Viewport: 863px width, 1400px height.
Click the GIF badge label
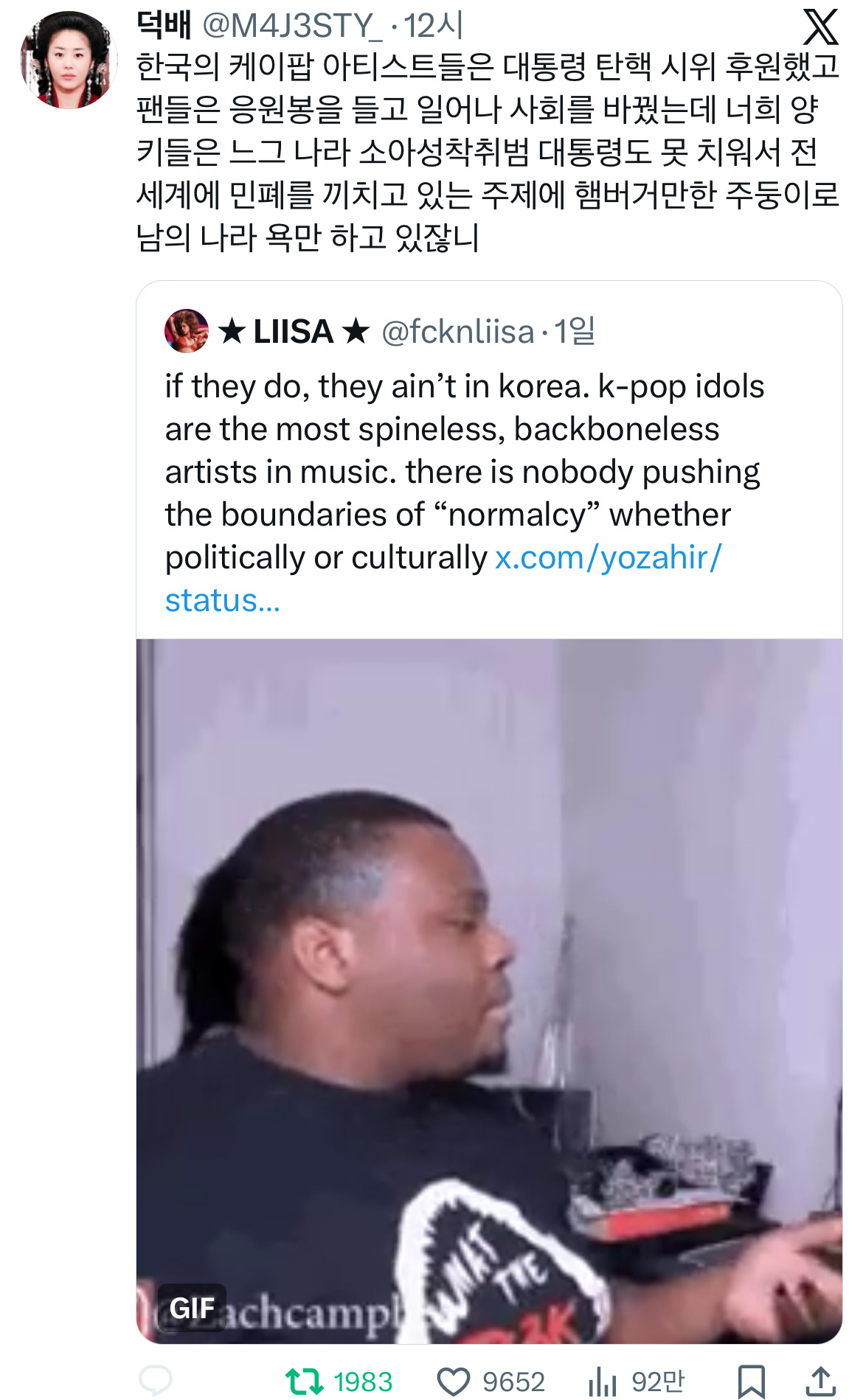coord(192,1308)
